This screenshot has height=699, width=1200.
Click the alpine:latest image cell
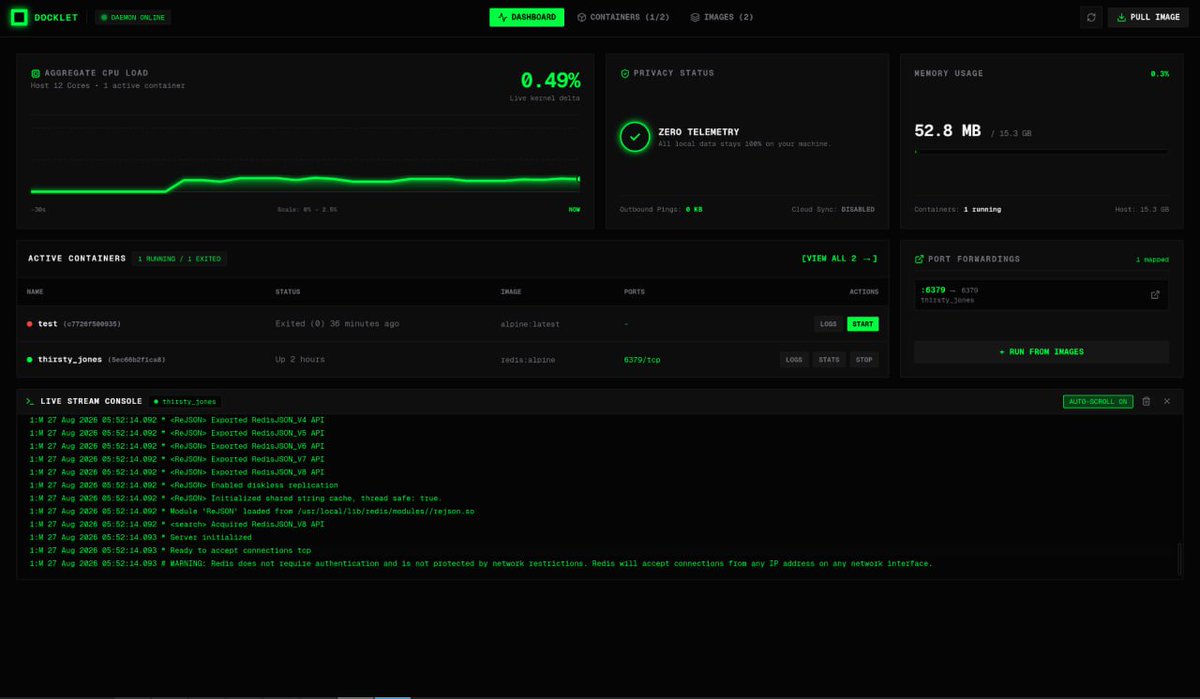pos(529,324)
